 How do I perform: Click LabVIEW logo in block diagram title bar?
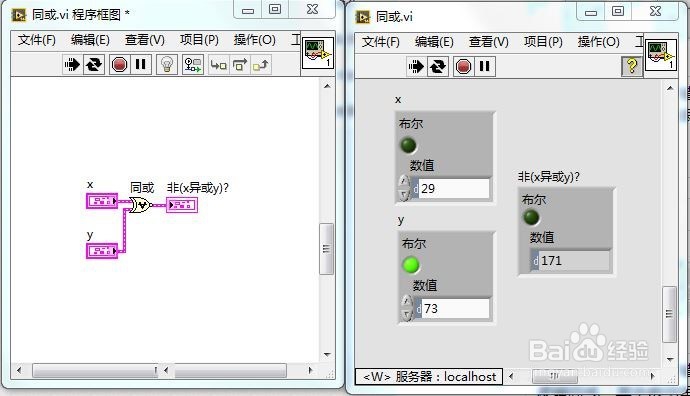(x=18, y=15)
